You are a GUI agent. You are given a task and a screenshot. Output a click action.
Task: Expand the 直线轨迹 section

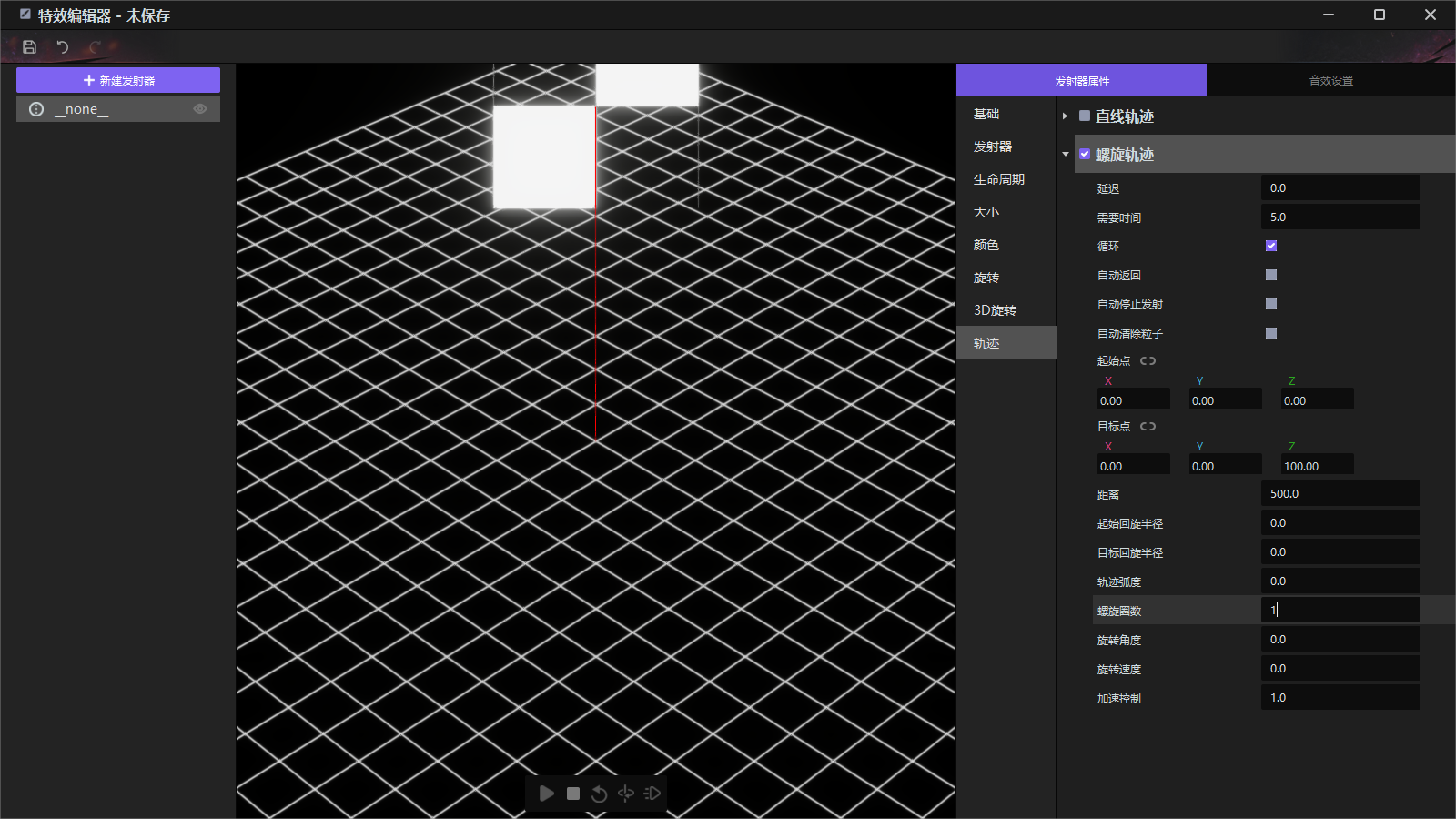(x=1065, y=116)
